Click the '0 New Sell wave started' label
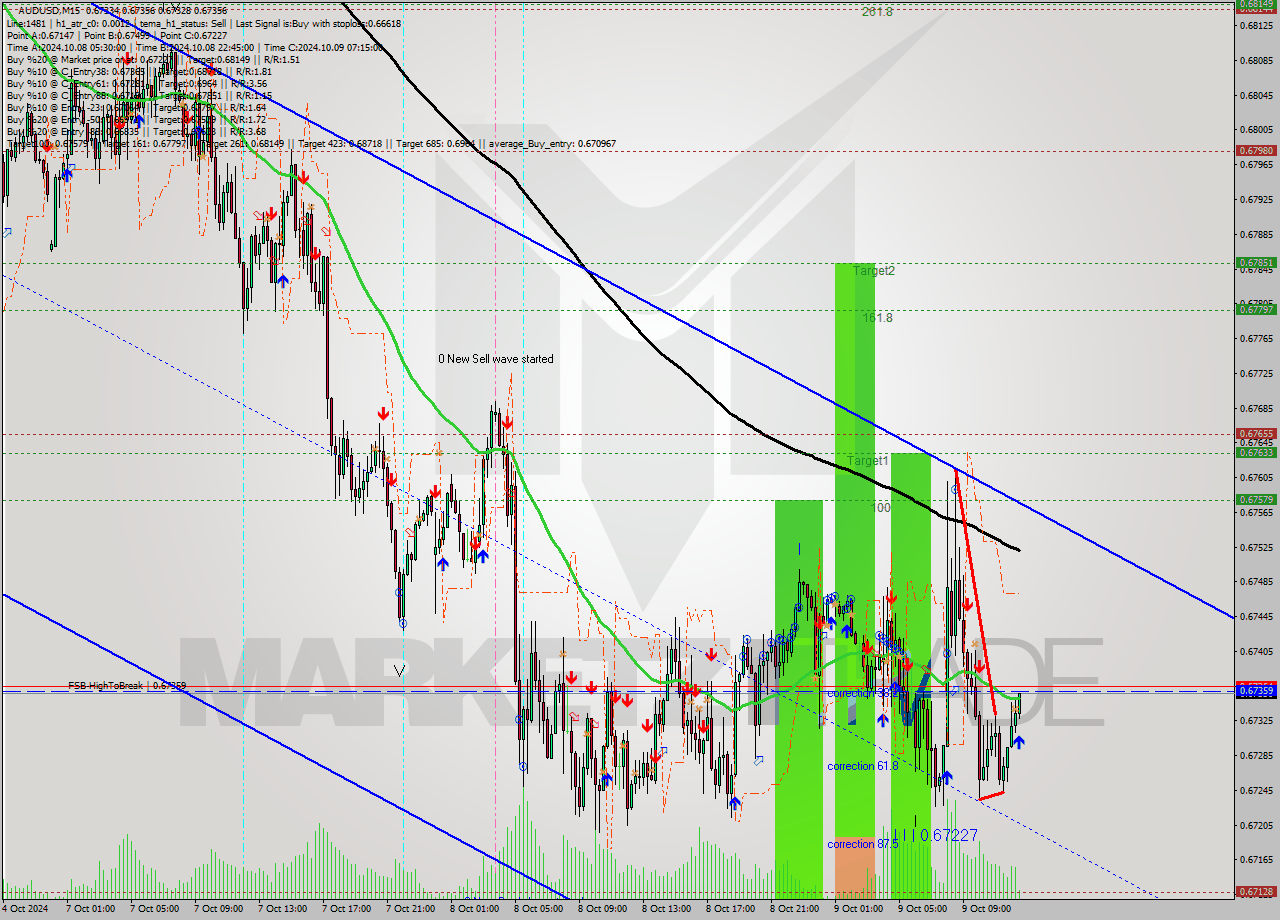 pos(495,359)
